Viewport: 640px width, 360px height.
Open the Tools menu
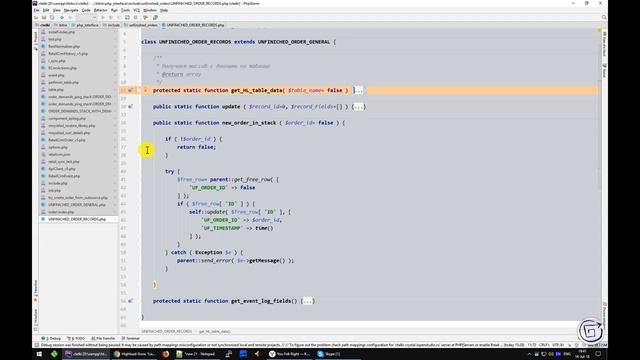(x=125, y=10)
